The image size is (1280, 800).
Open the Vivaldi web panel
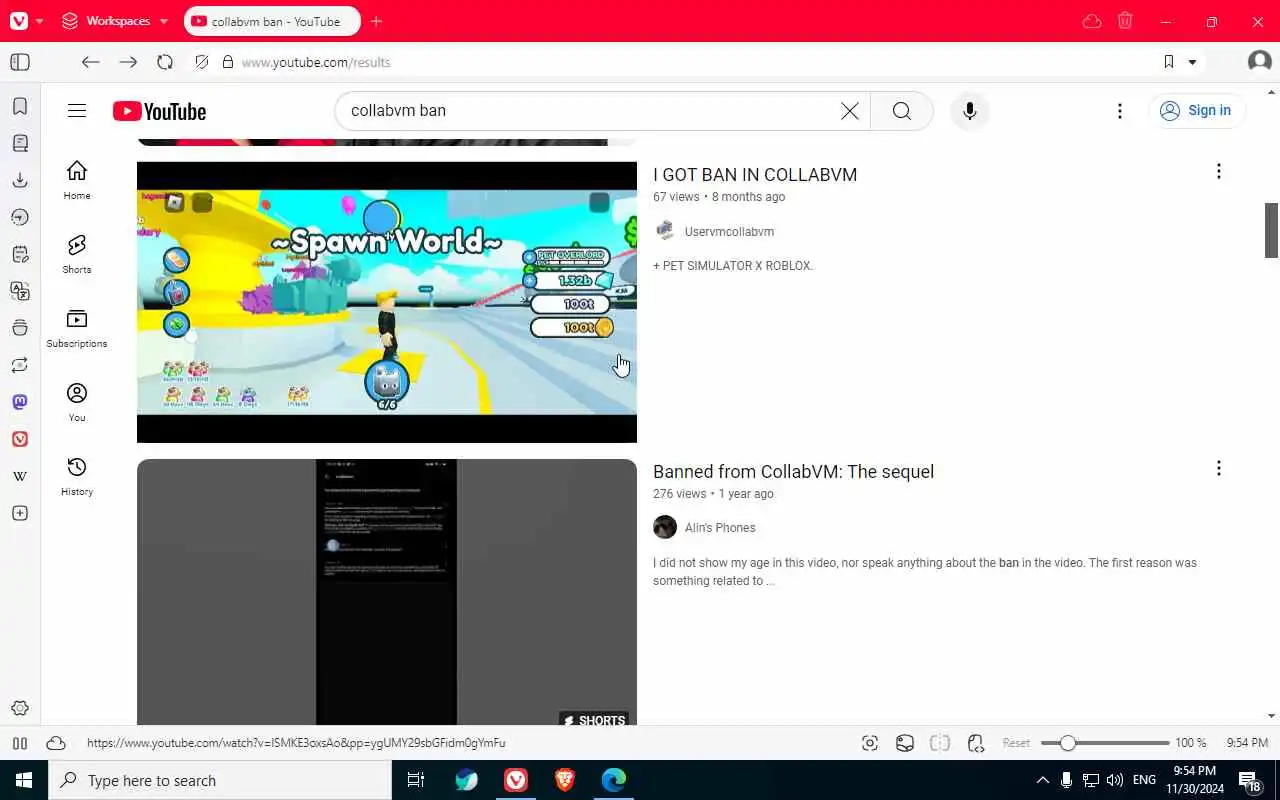click(20, 439)
